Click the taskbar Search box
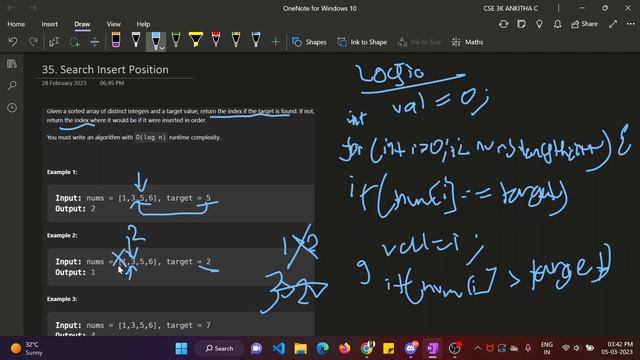The image size is (640, 360). (219, 348)
